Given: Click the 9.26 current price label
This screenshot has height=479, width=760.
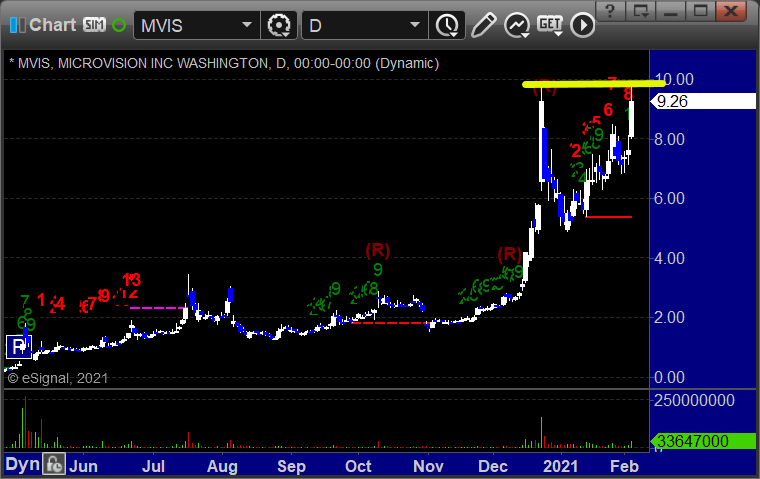Looking at the screenshot, I should 704,101.
